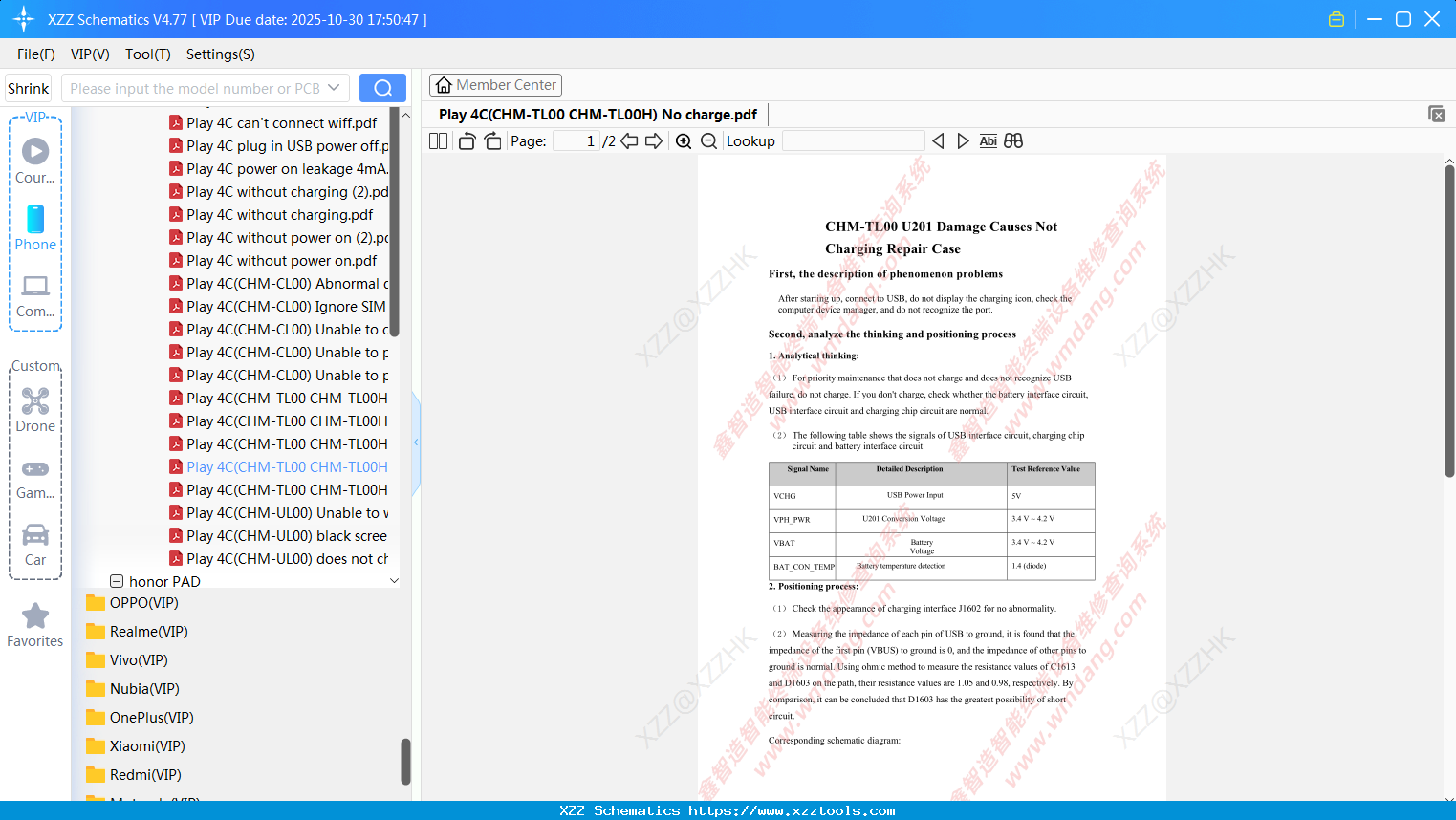
Task: Find next lookup result
Action: 963,141
